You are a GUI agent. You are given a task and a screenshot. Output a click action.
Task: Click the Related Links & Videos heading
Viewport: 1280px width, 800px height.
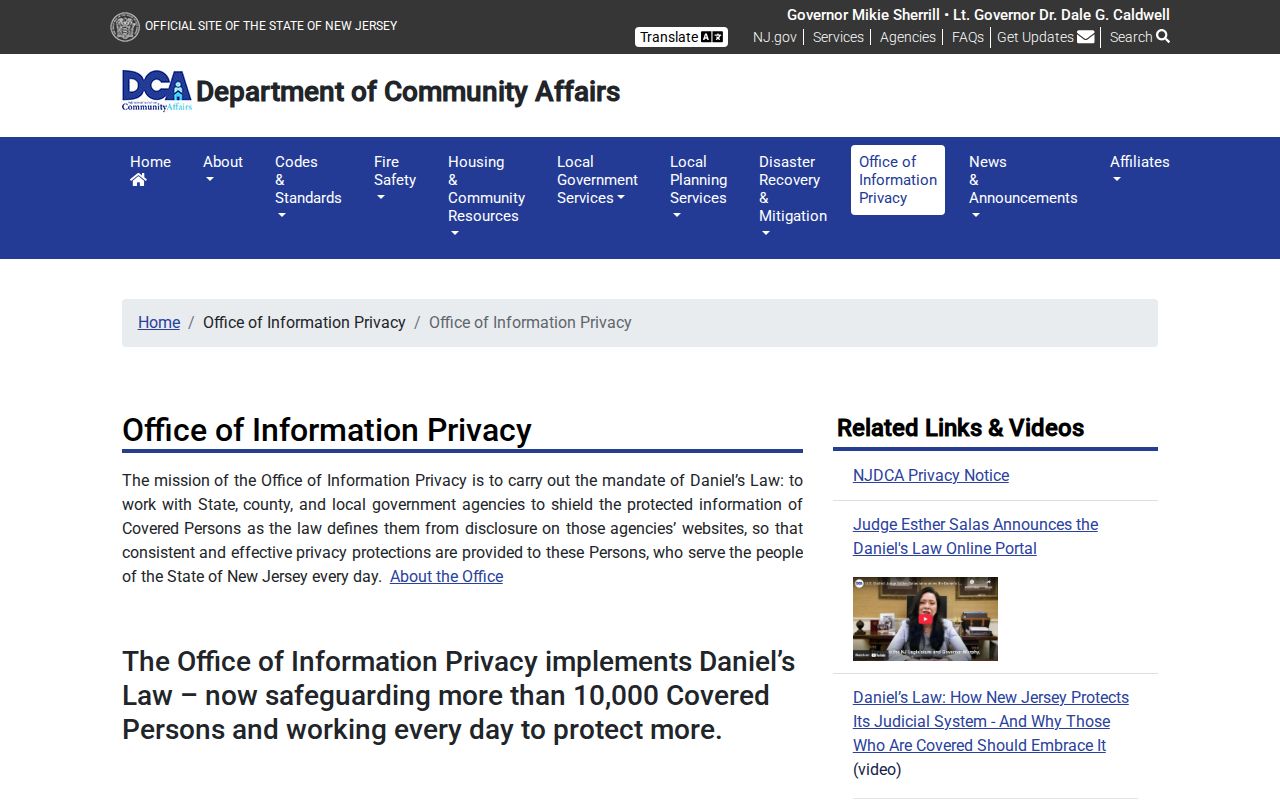tap(960, 427)
